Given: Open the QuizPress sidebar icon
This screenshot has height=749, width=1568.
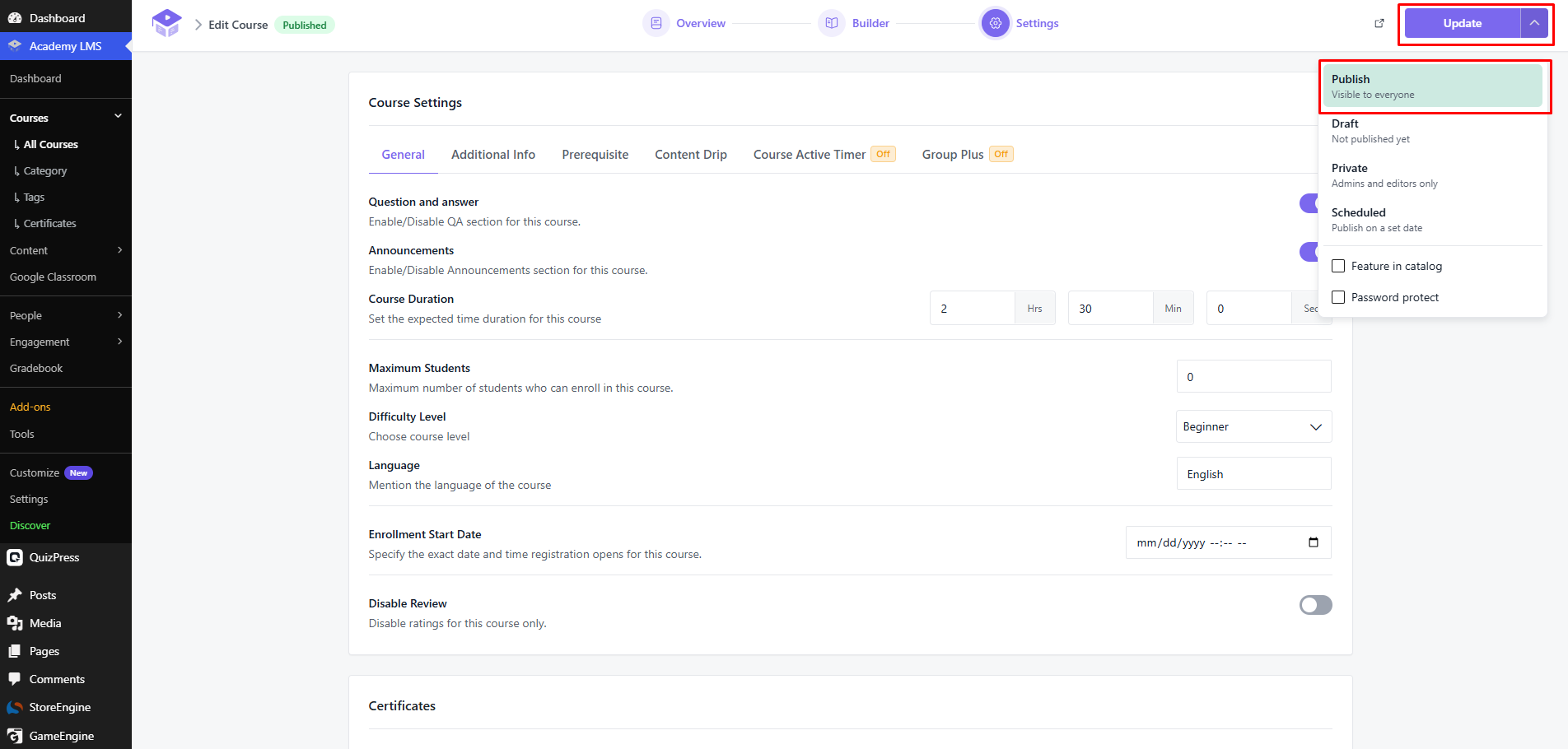Looking at the screenshot, I should click(x=15, y=557).
